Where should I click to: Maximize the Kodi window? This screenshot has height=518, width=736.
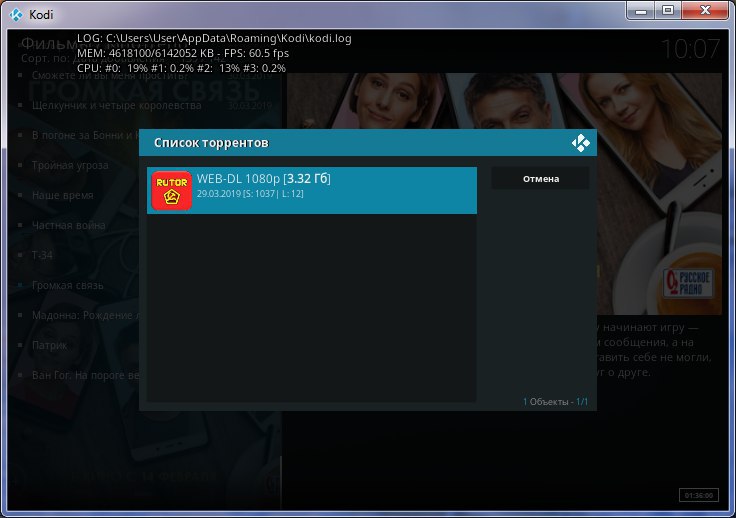(668, 10)
